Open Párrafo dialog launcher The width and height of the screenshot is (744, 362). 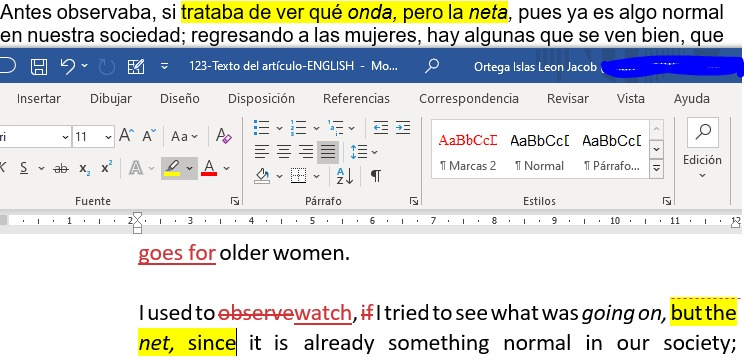413,201
